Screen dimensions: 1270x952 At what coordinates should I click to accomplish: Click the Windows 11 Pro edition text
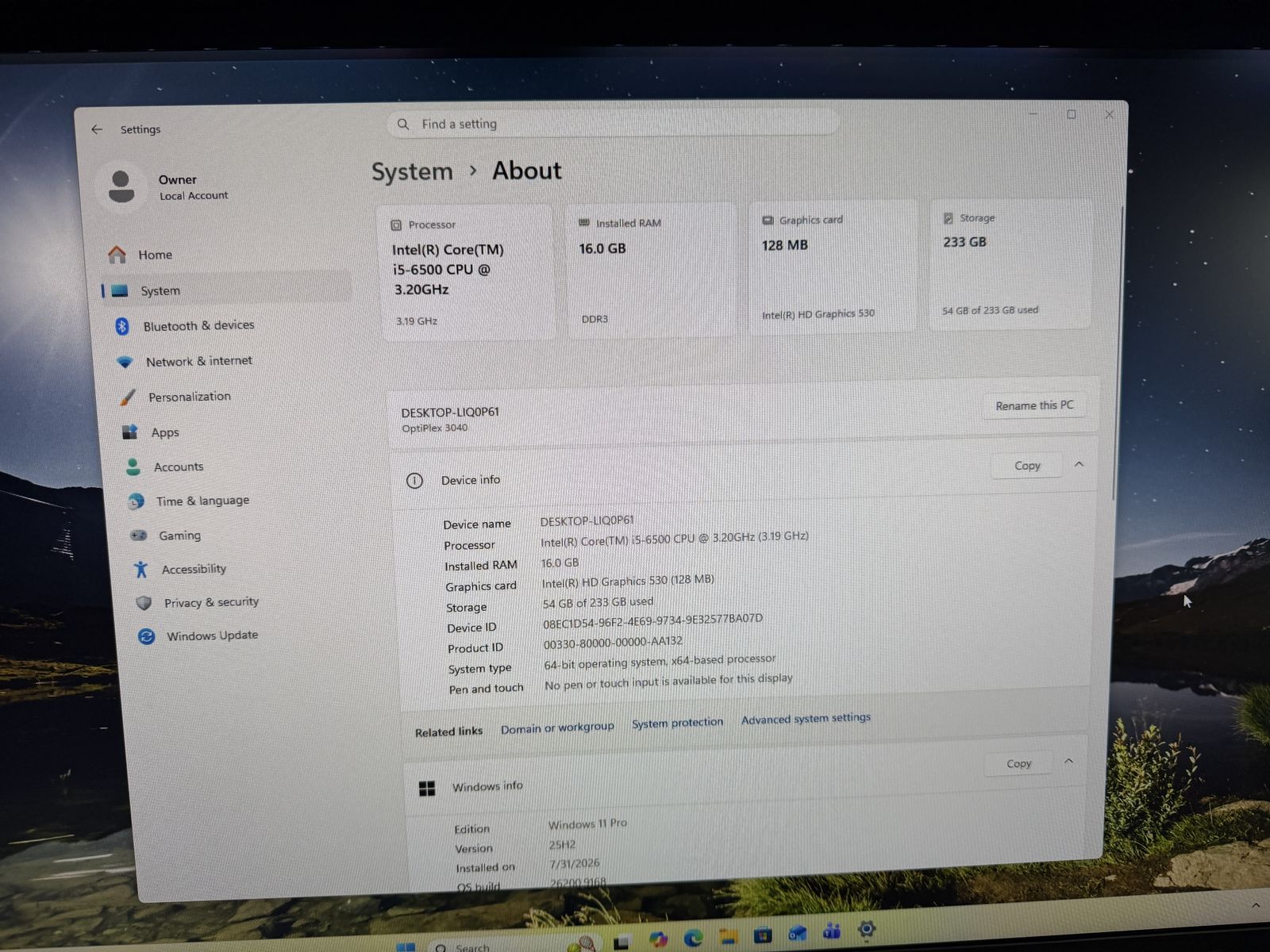click(587, 824)
